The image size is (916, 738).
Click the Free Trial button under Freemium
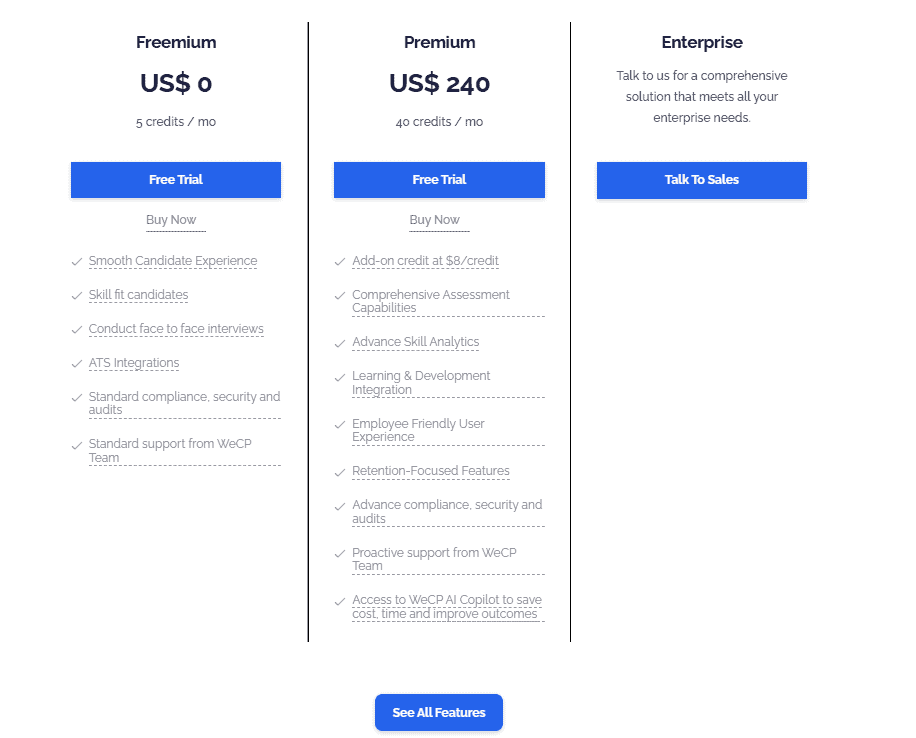(176, 179)
